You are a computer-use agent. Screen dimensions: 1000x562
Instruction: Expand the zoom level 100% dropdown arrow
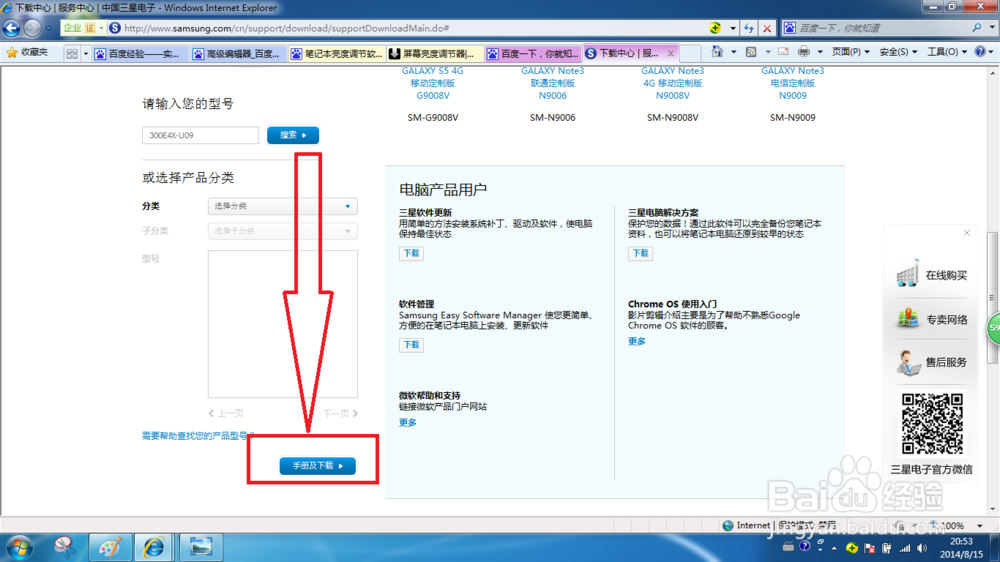pos(980,526)
